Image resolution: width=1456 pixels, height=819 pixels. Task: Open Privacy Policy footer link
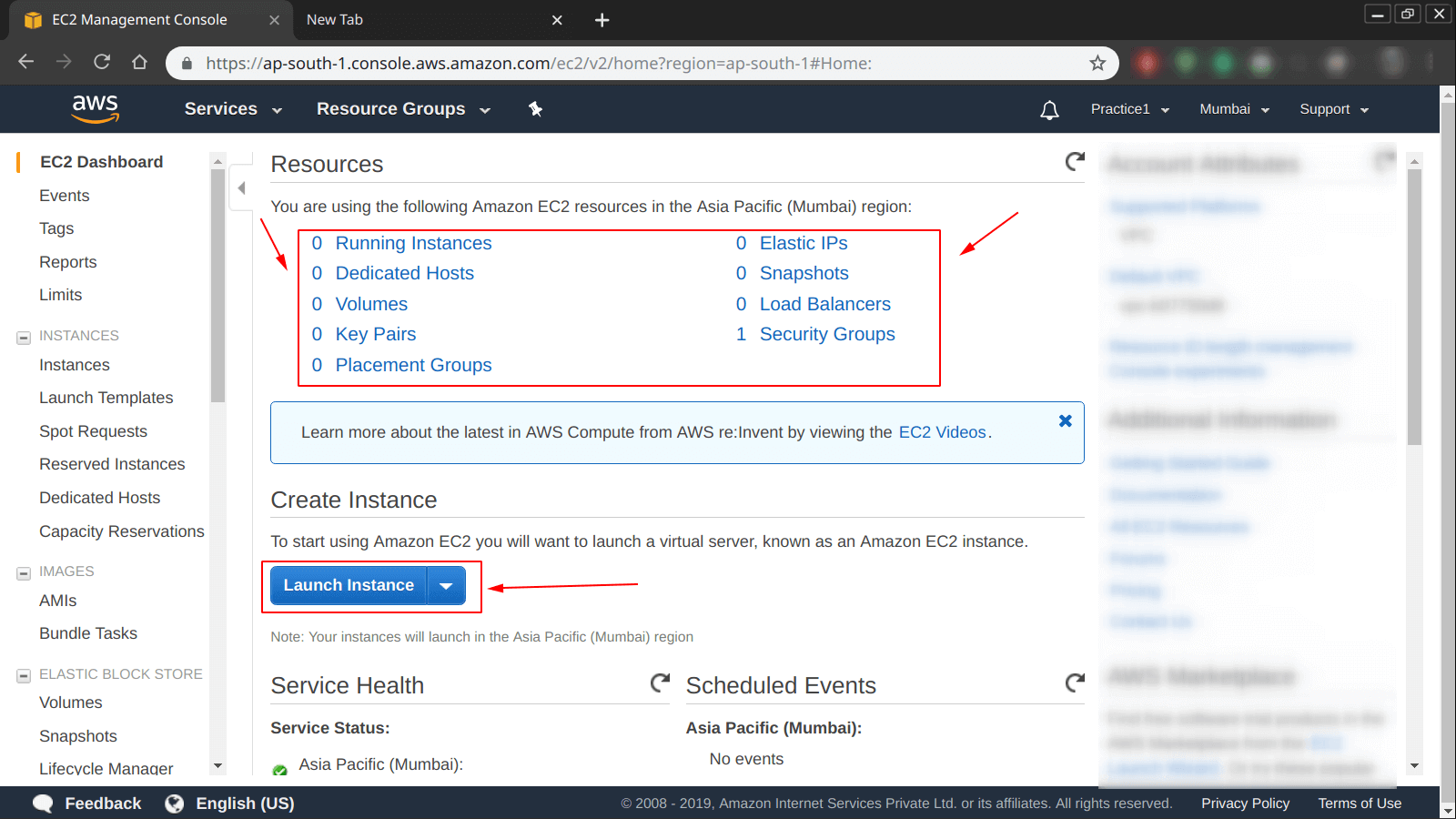[x=1245, y=804]
